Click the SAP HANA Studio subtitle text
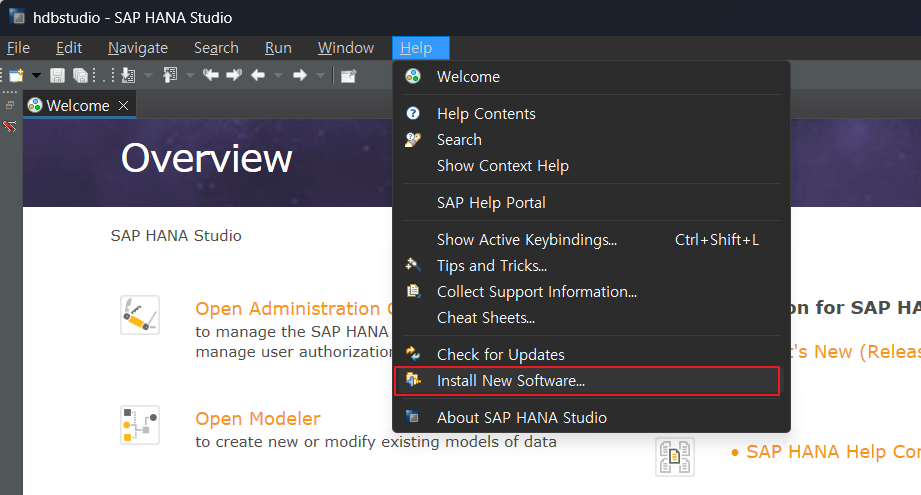This screenshot has width=921, height=495. tap(176, 235)
